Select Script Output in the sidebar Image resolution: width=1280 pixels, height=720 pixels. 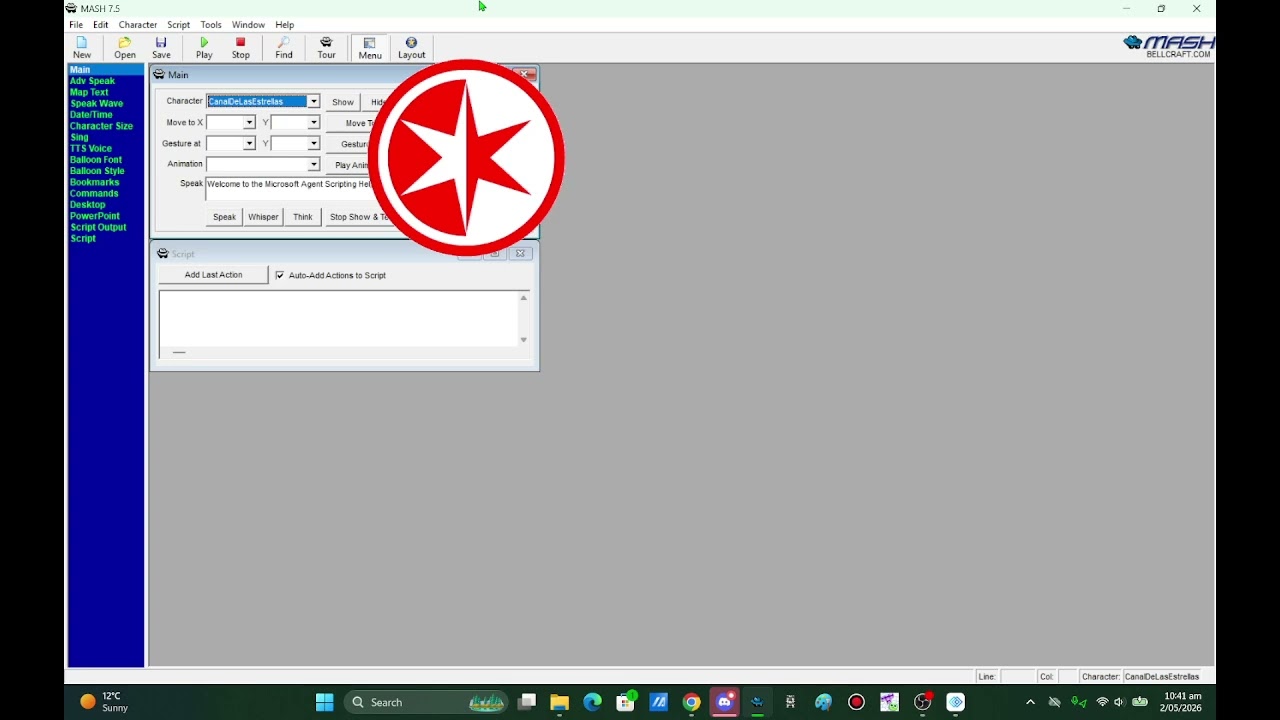pyautogui.click(x=98, y=227)
